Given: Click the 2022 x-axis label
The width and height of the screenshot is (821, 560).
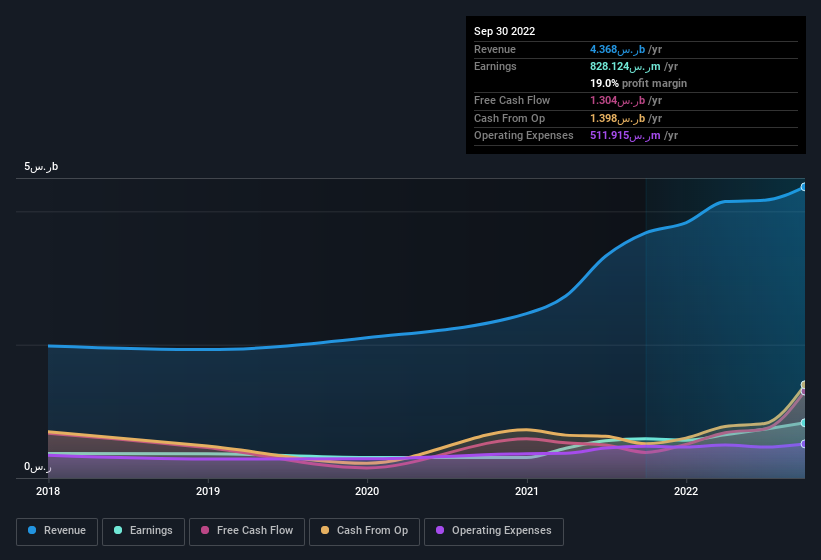Looking at the screenshot, I should [x=686, y=491].
